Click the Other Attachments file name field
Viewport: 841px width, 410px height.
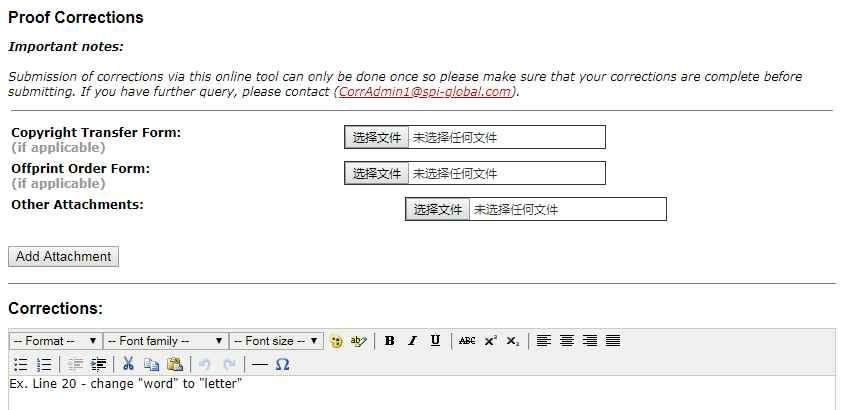click(x=568, y=209)
